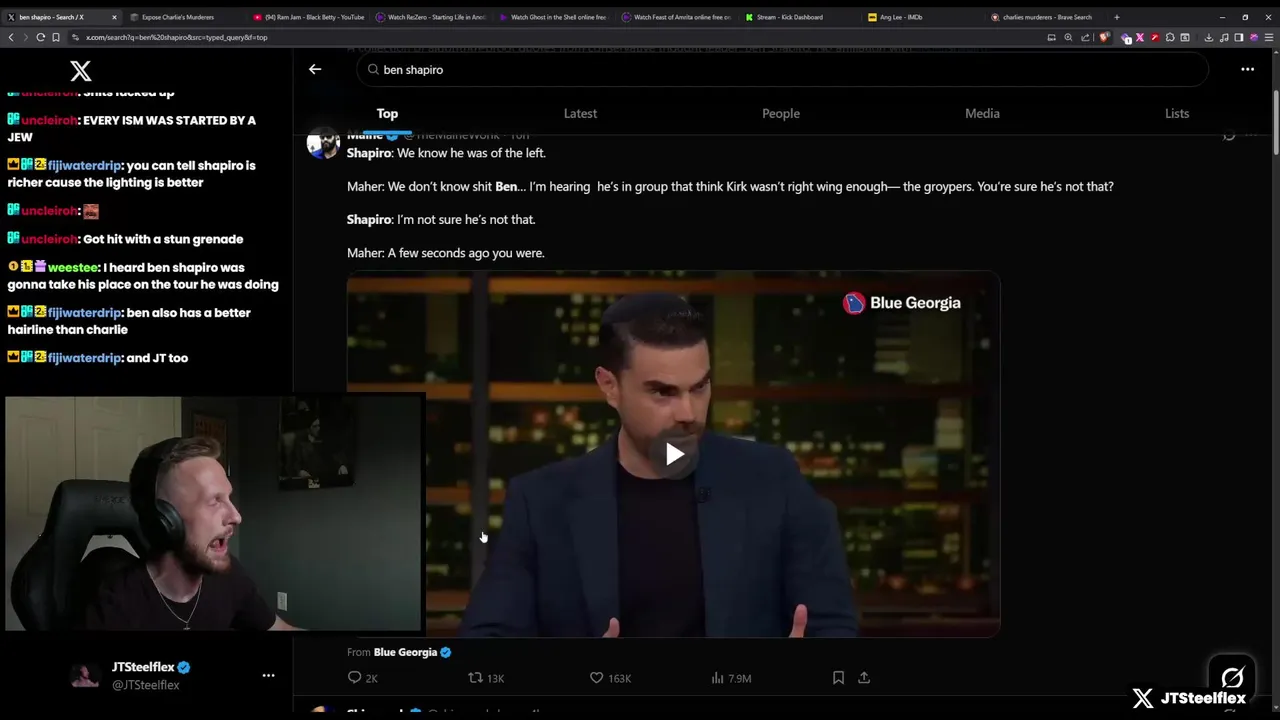Image resolution: width=1280 pixels, height=720 pixels.
Task: Click the @JTSteelflex handle text
Action: [146, 685]
